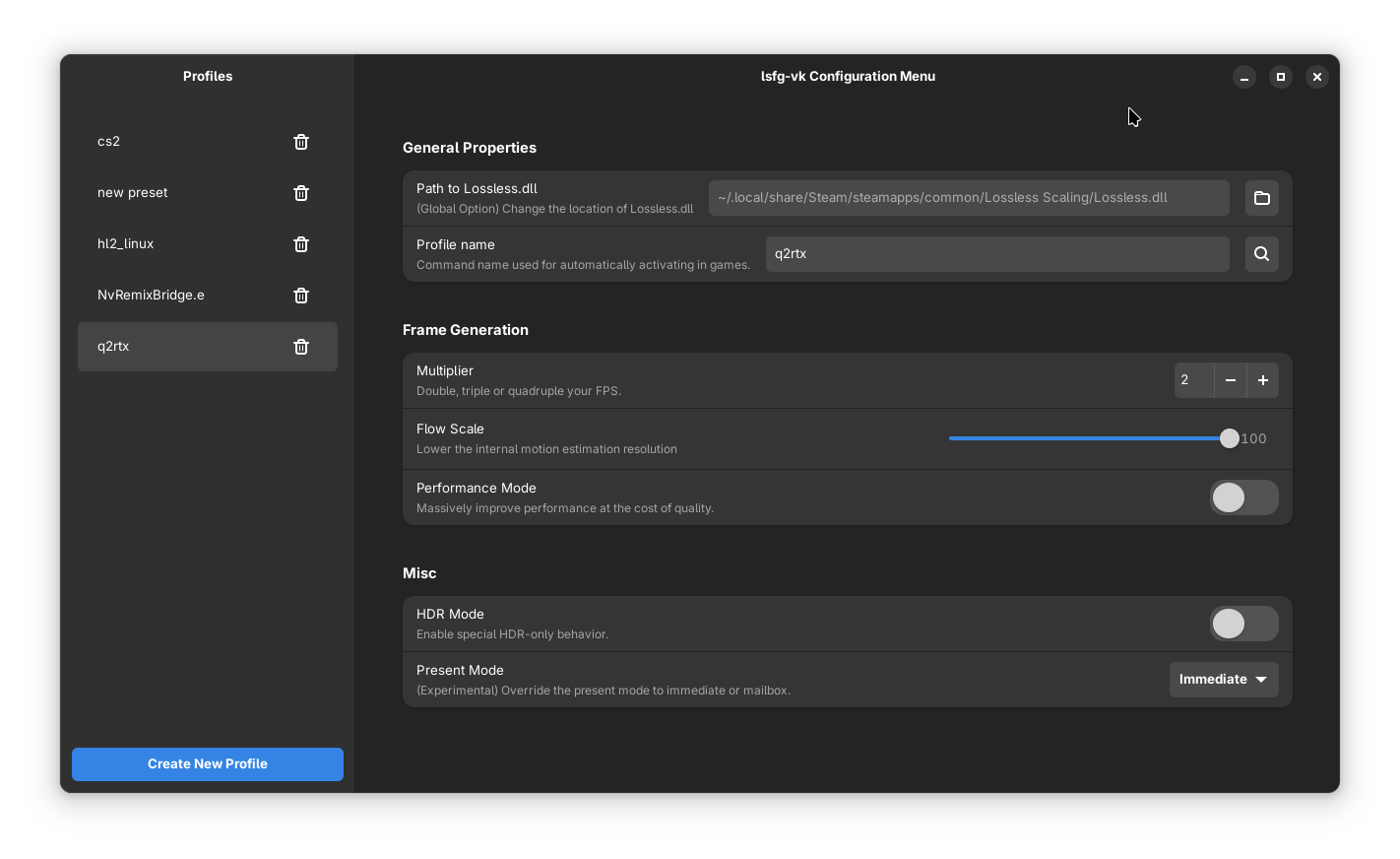This screenshot has width=1400, height=859.
Task: Click the Flow Scale slider handle
Action: pyautogui.click(x=1229, y=439)
